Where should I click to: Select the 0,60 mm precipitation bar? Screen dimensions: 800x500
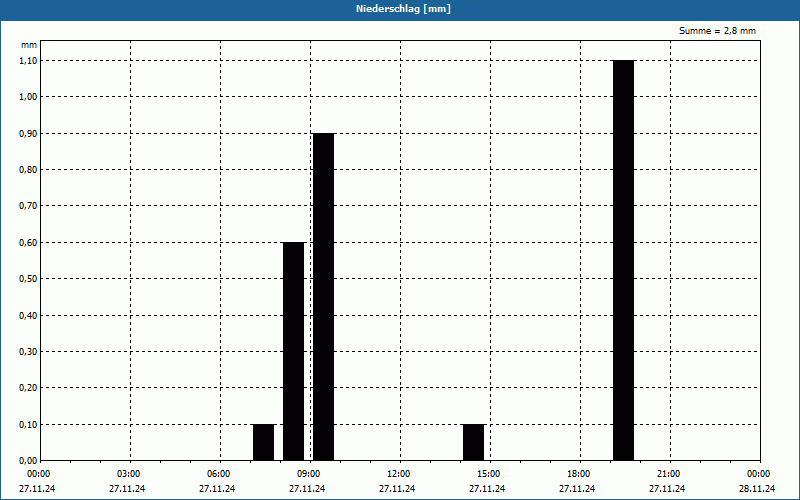pos(293,352)
